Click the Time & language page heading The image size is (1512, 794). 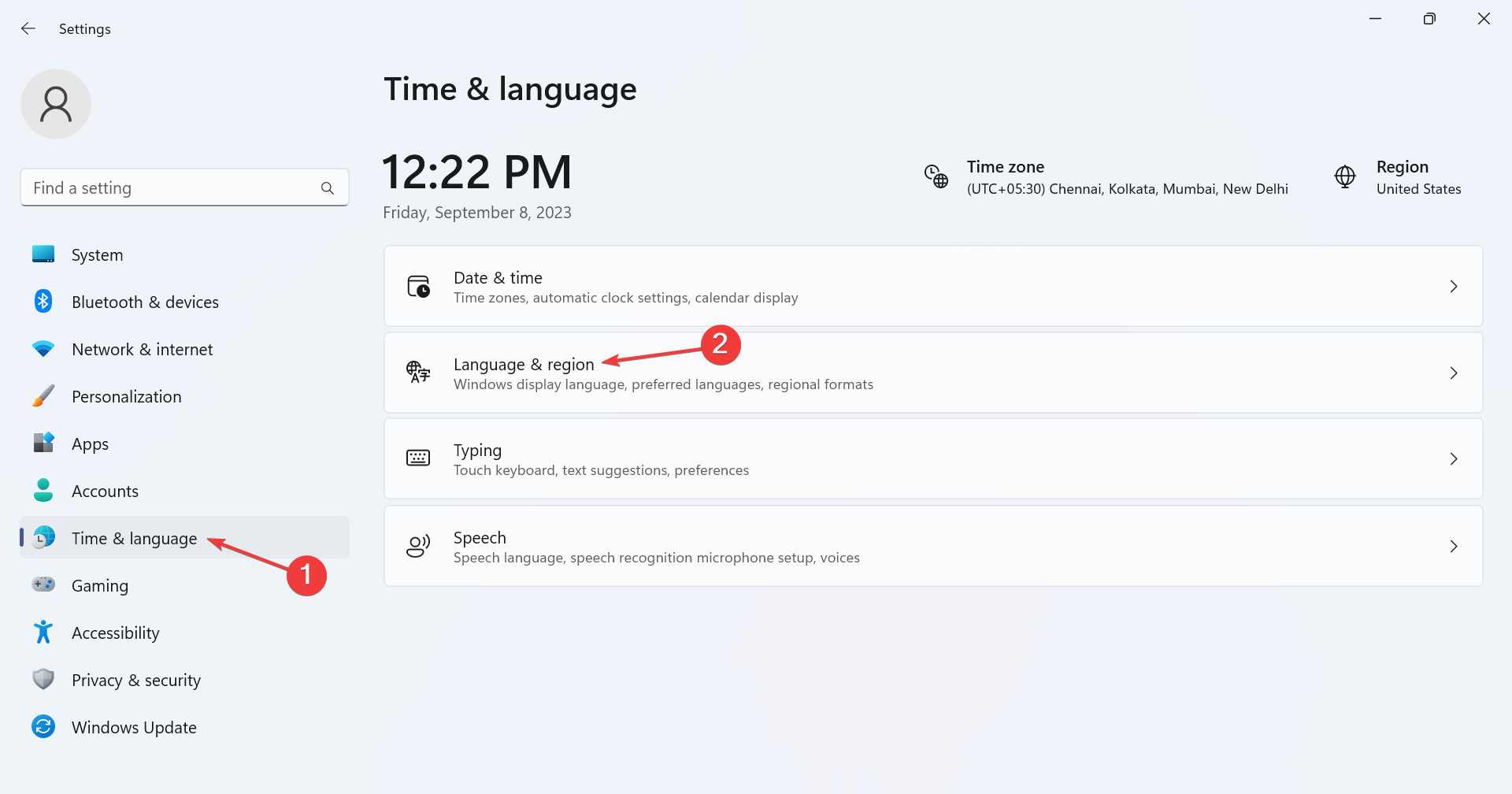pos(510,89)
